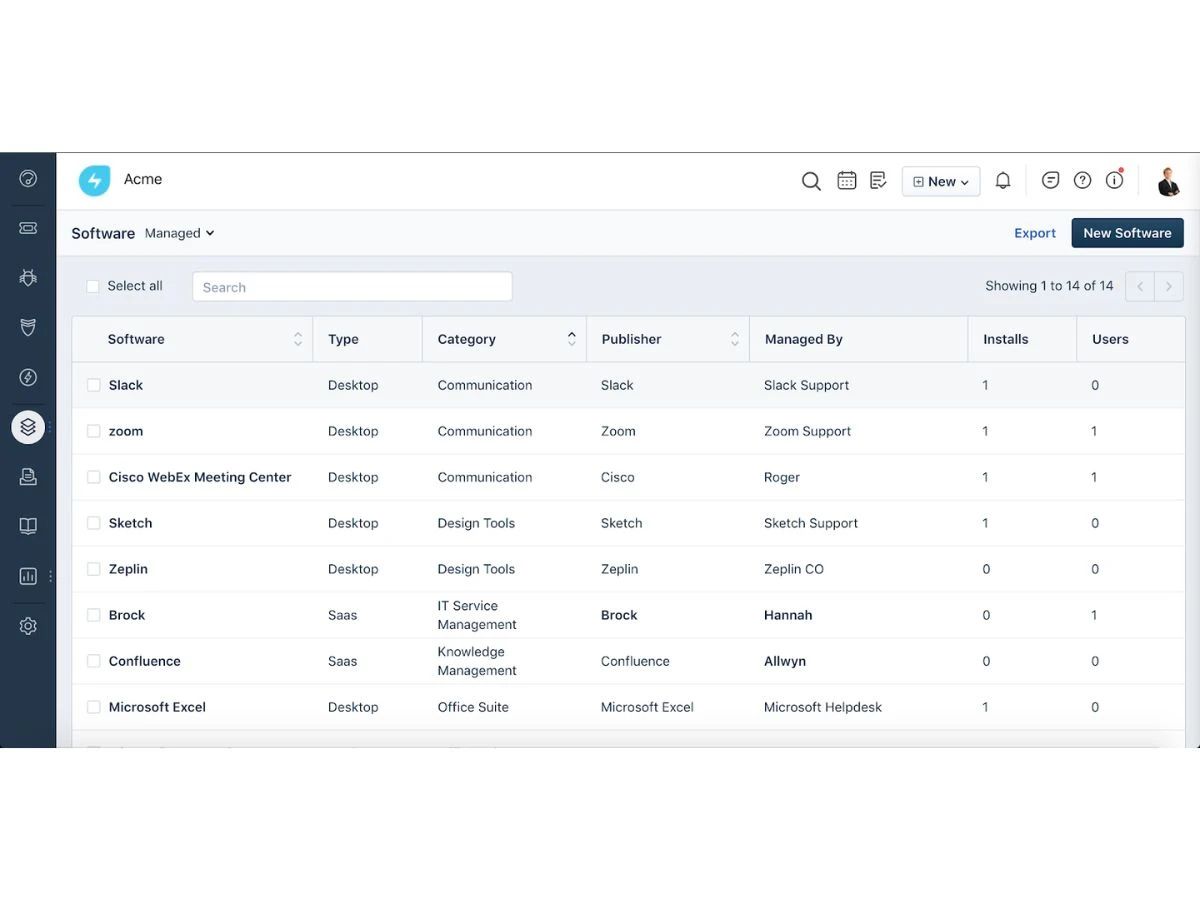
Task: Check the box for zoom row
Action: point(94,431)
